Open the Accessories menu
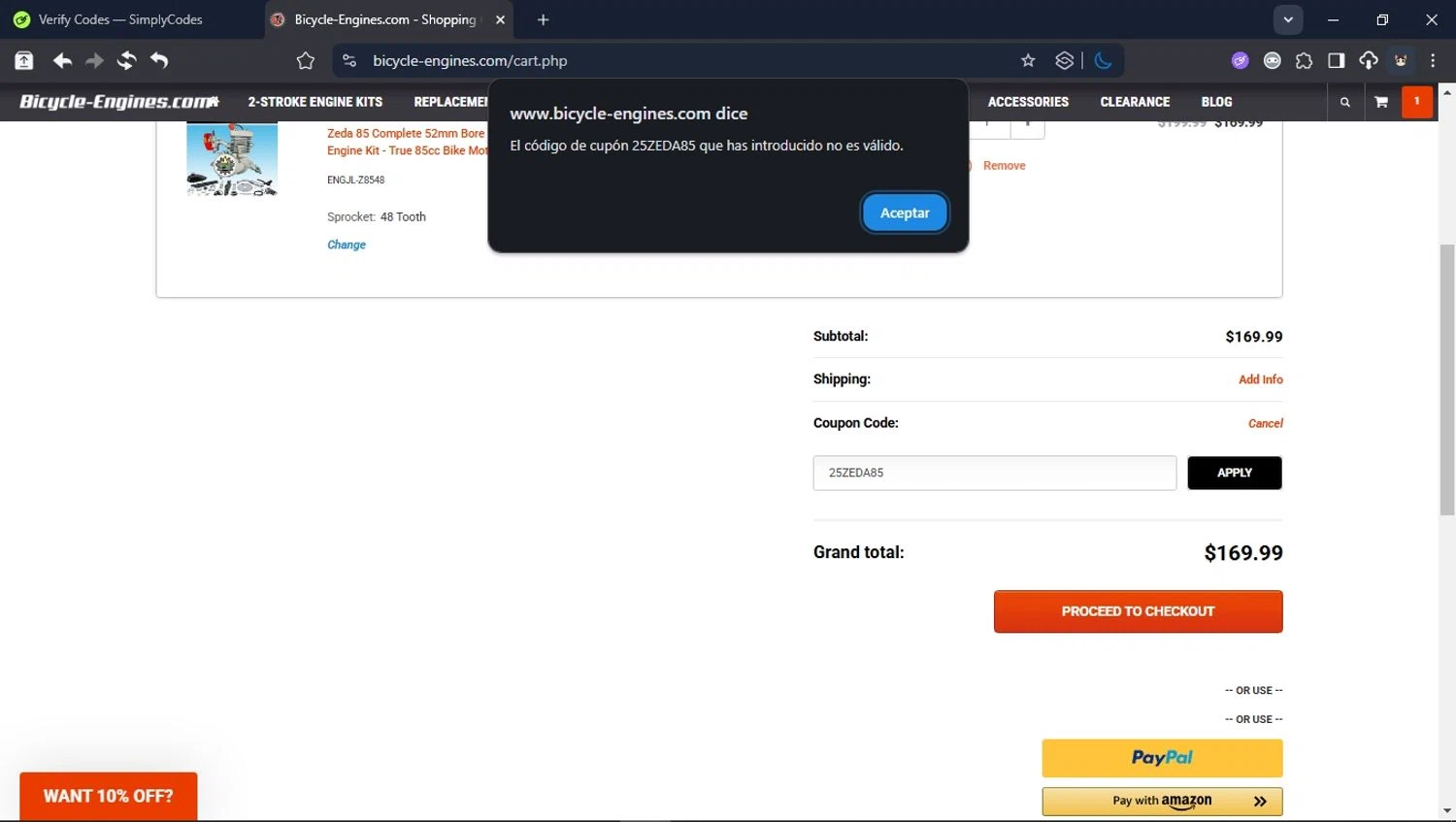1456x822 pixels. [1028, 102]
